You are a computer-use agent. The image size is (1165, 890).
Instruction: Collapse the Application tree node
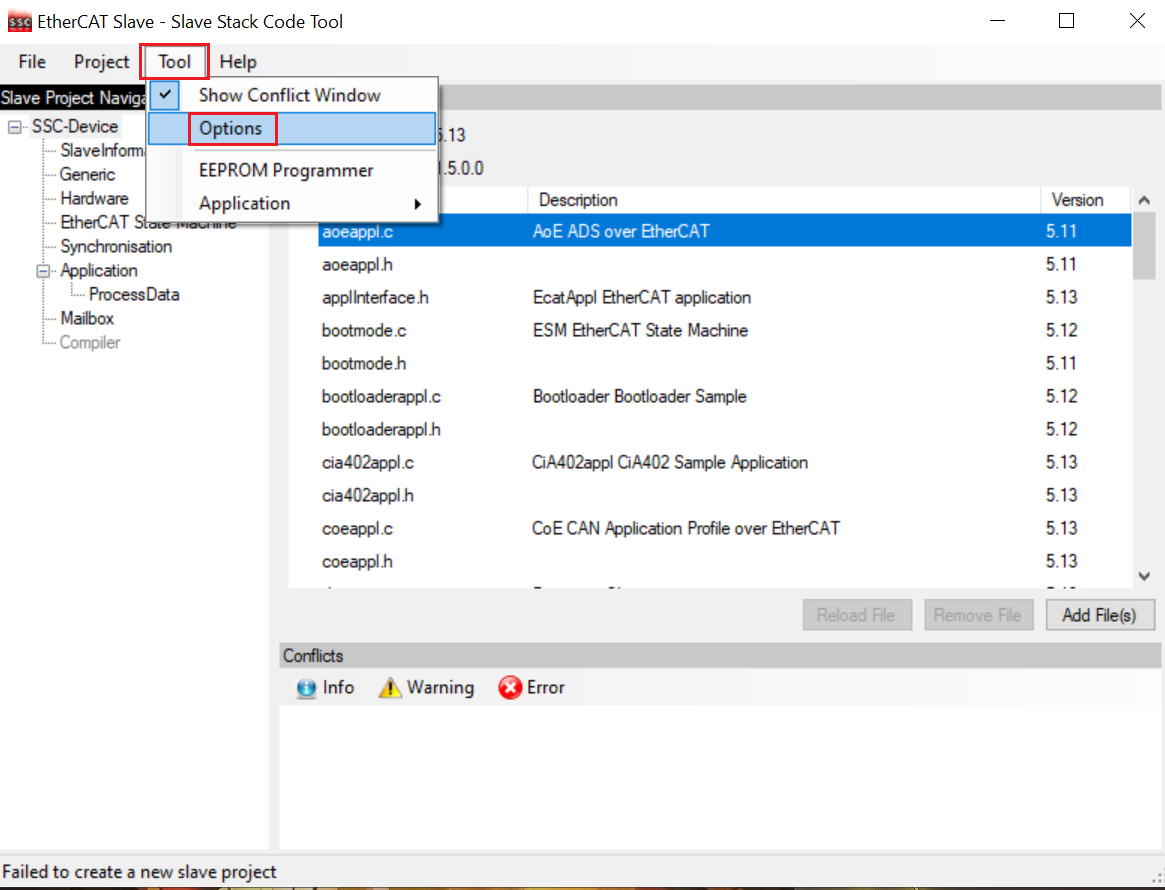coord(43,271)
